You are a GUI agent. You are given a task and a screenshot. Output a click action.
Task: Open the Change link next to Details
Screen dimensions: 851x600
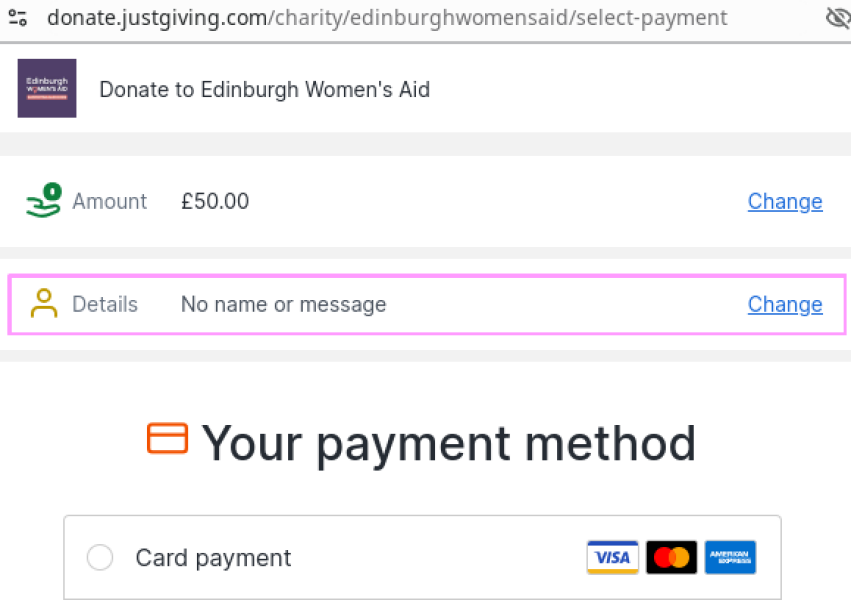click(x=785, y=304)
